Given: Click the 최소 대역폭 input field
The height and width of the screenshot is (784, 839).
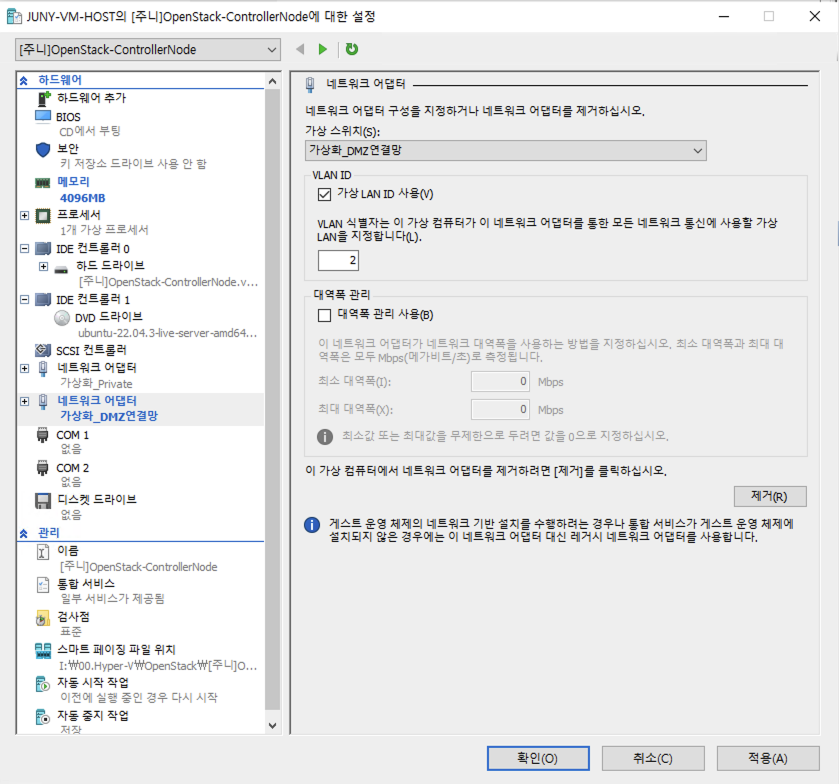Looking at the screenshot, I should 500,382.
